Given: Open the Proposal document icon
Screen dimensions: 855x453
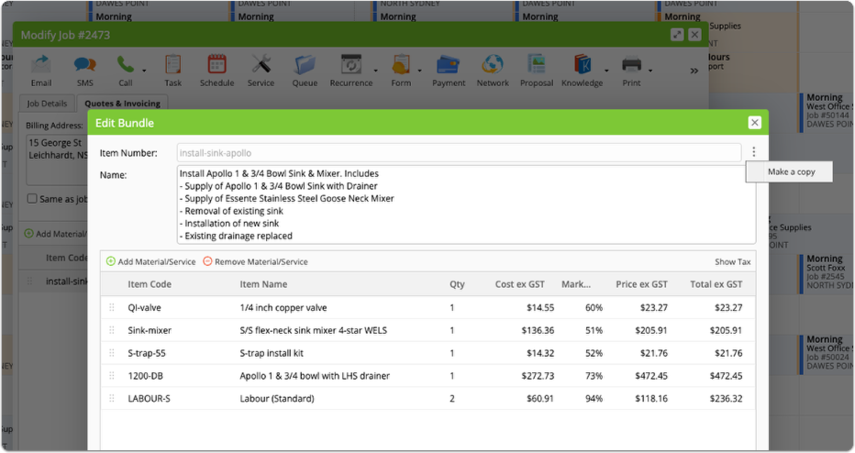Looking at the screenshot, I should [x=537, y=65].
